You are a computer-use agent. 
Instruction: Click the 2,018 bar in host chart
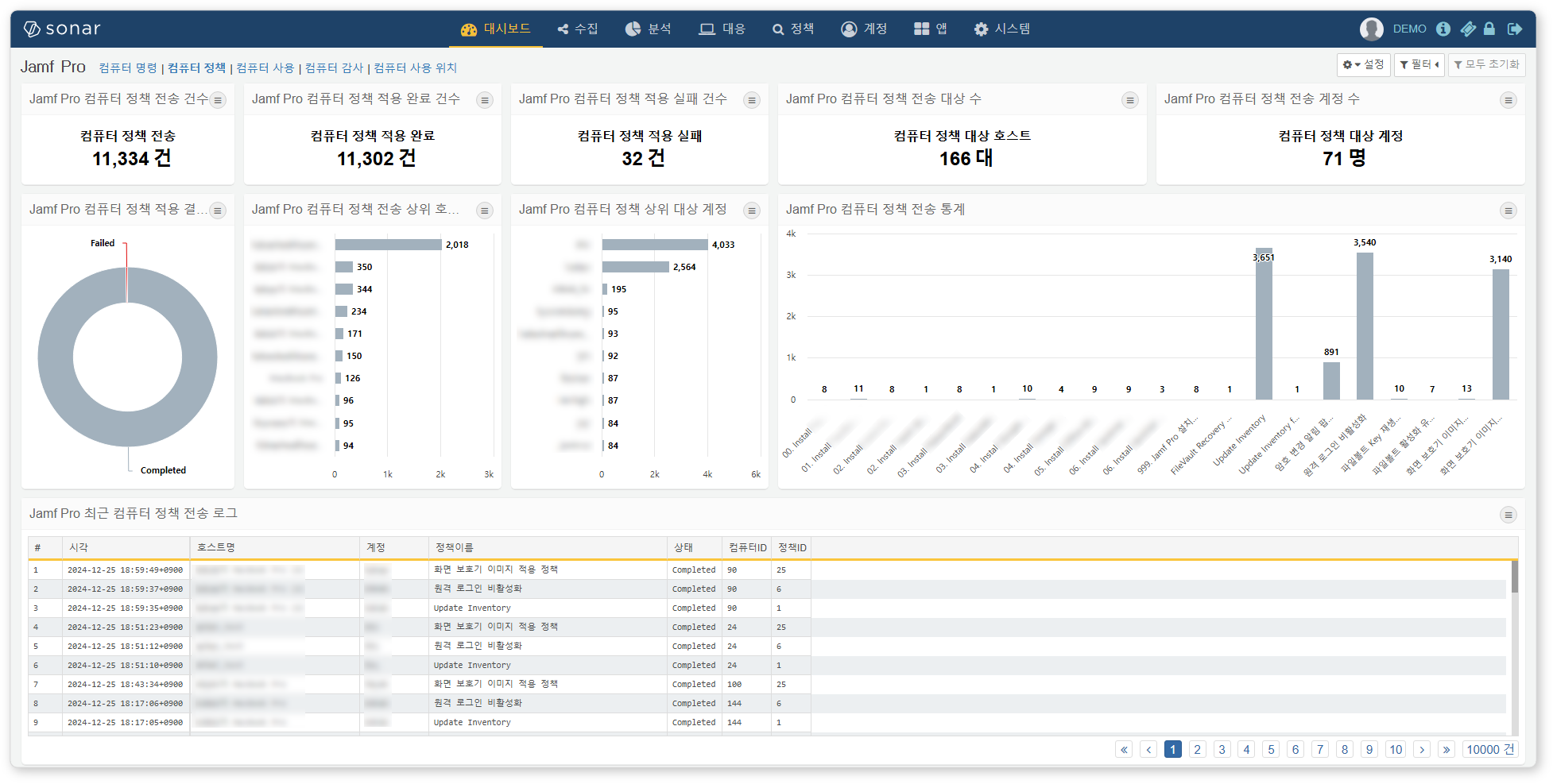coord(388,245)
